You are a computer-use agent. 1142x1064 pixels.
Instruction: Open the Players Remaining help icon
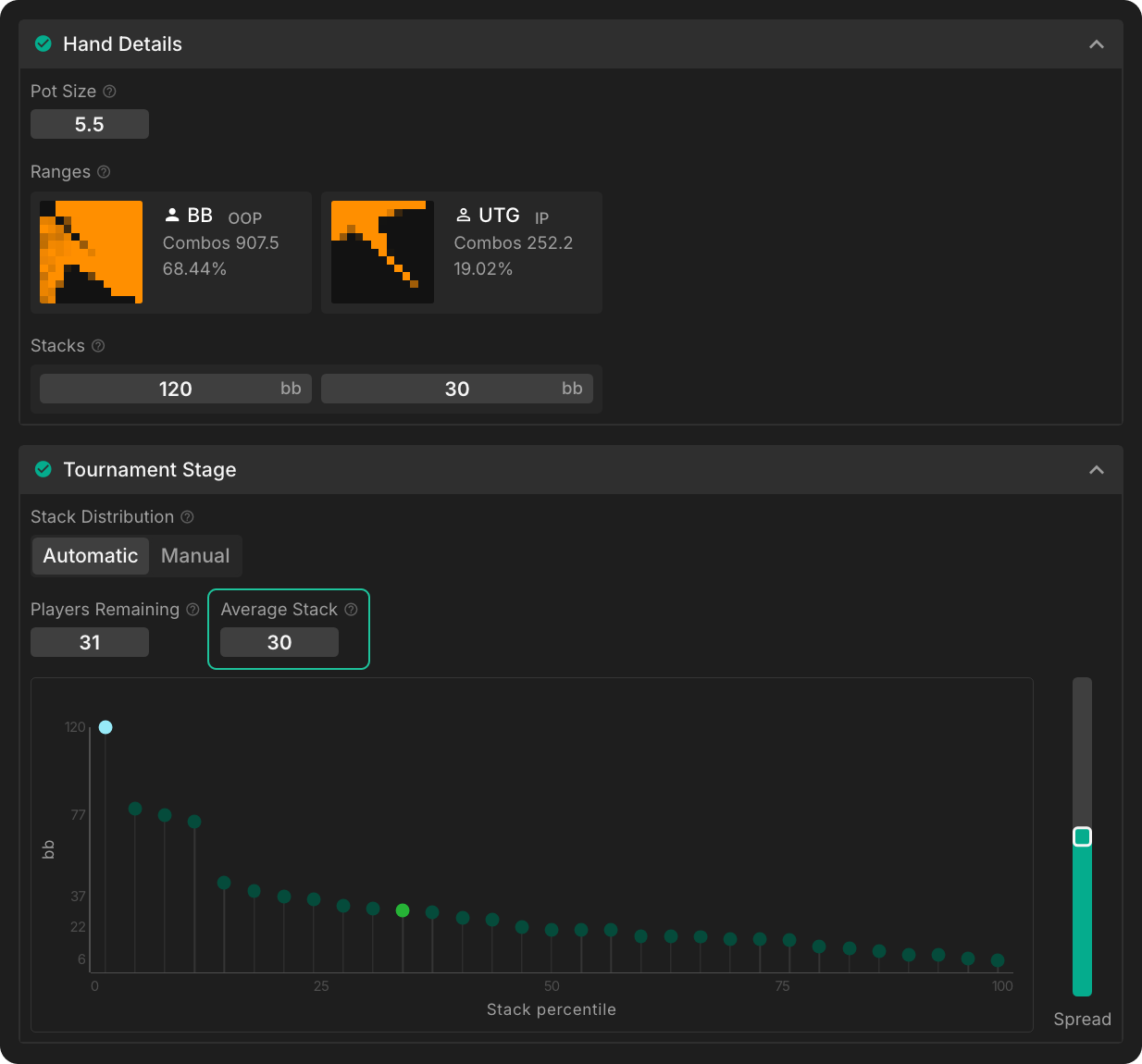coord(192,610)
